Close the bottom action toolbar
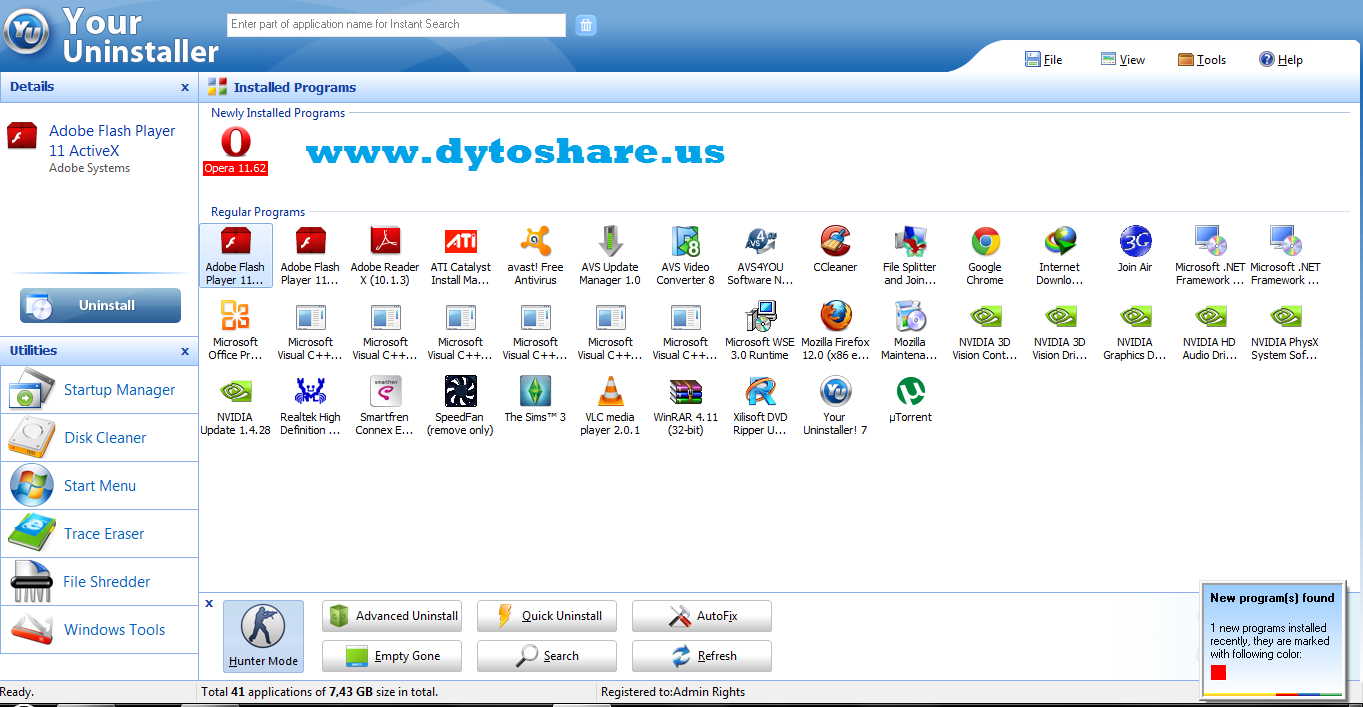Image resolution: width=1363 pixels, height=707 pixels. (x=209, y=603)
